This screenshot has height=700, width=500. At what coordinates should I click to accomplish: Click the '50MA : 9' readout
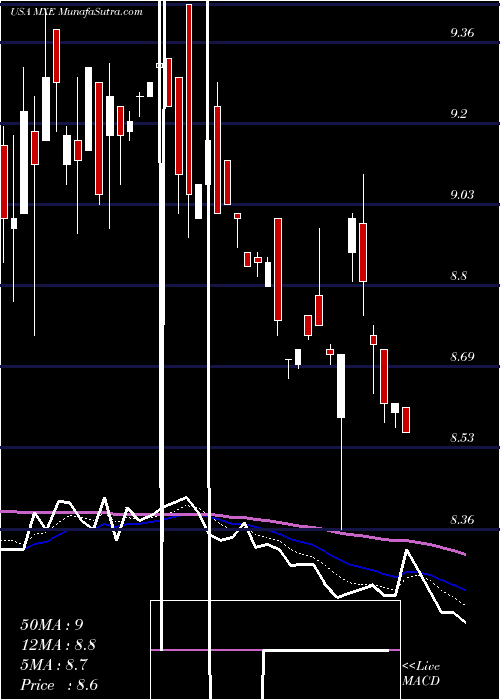(x=52, y=625)
